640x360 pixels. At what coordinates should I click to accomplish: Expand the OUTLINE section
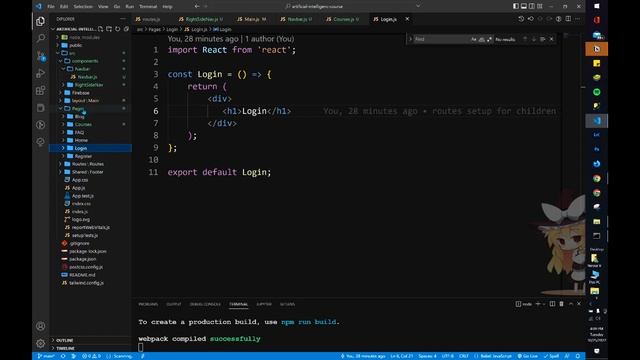64,340
